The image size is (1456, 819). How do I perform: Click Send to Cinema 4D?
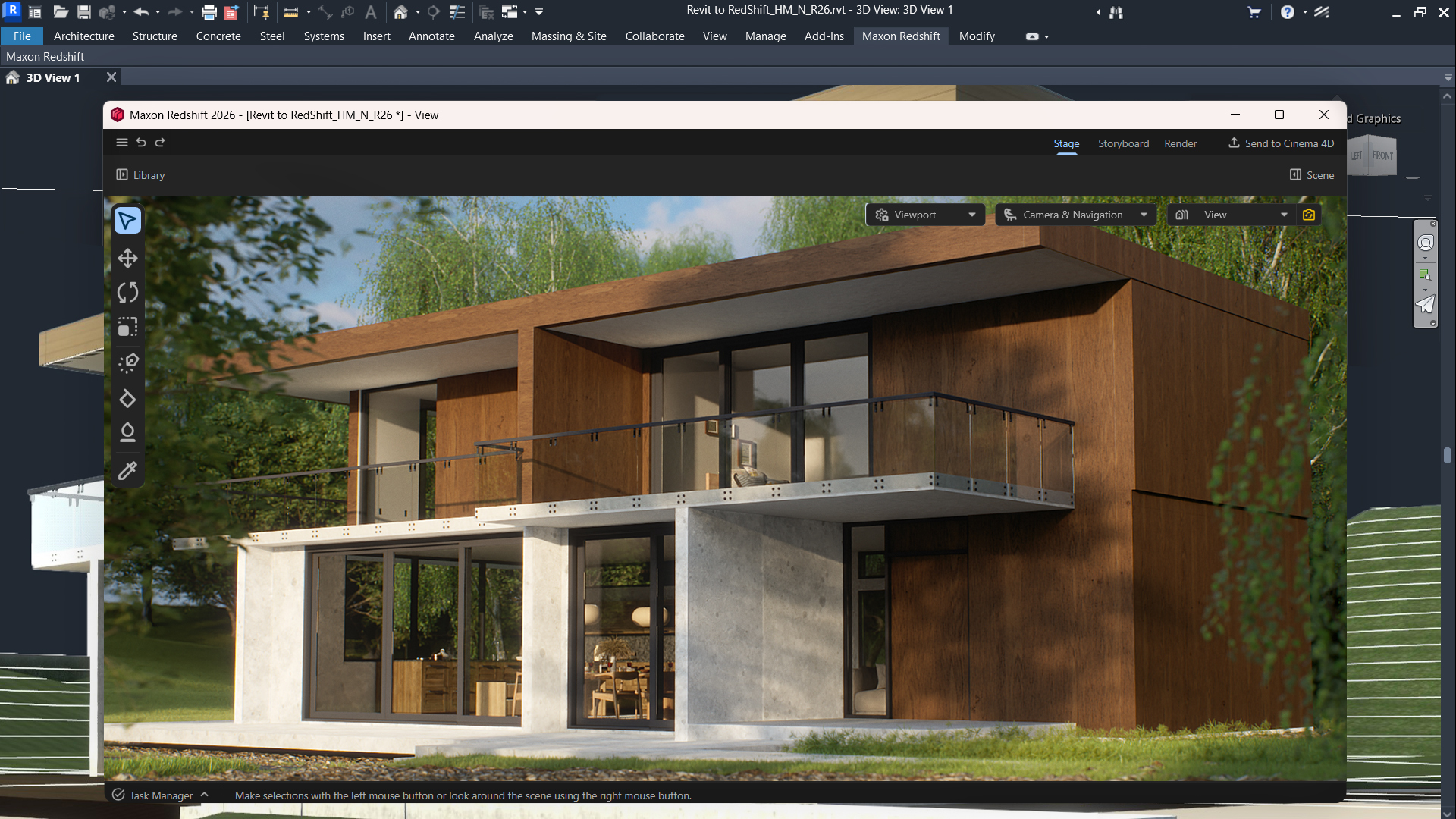(1281, 143)
